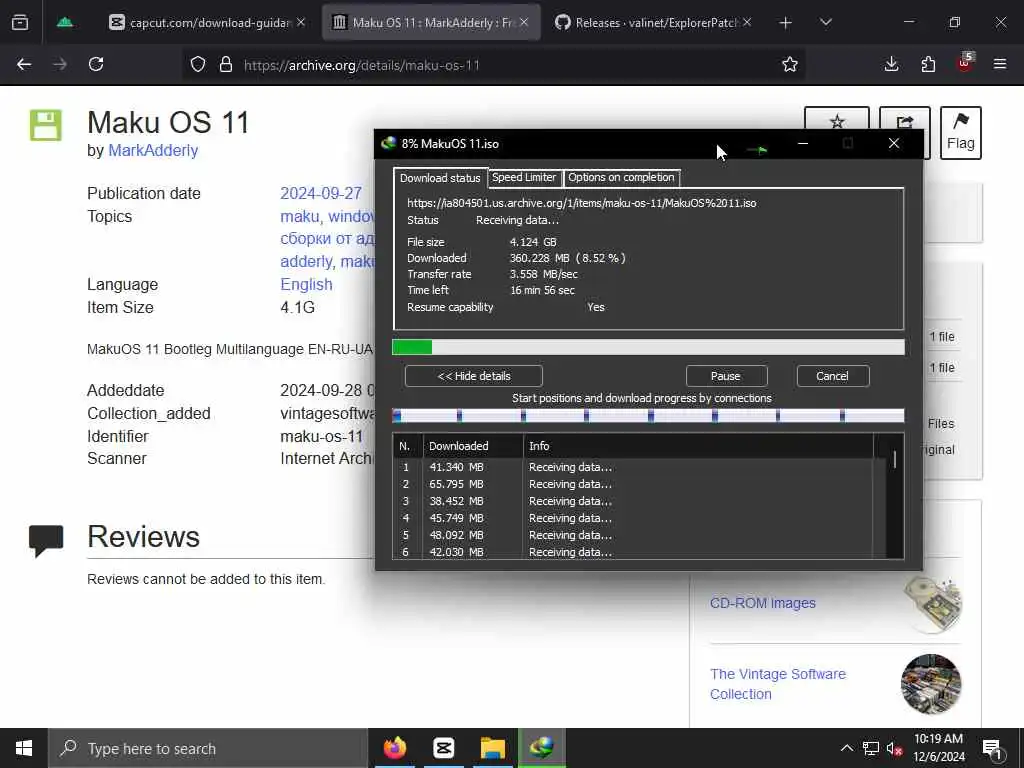Open the maku topic link

click(x=300, y=216)
